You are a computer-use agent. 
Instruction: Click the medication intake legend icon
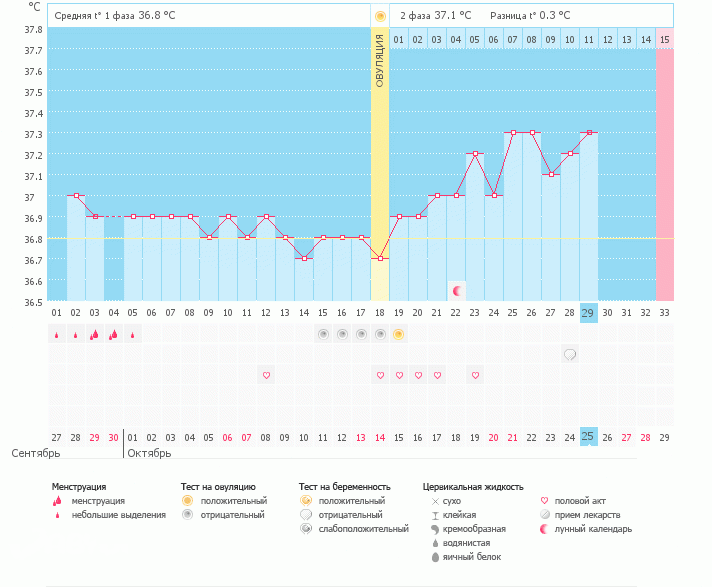click(x=544, y=515)
